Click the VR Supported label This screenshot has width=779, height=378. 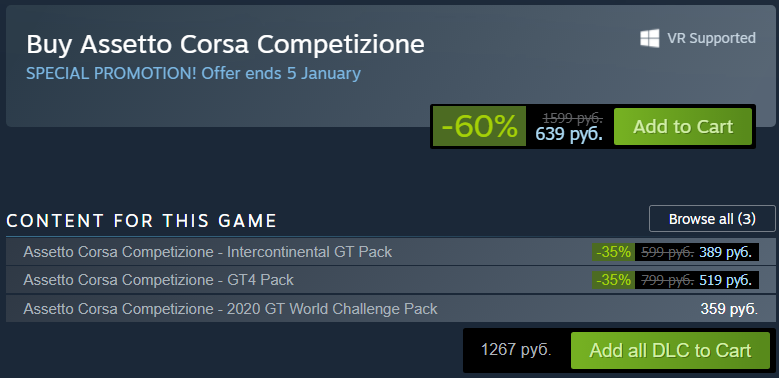click(x=711, y=38)
